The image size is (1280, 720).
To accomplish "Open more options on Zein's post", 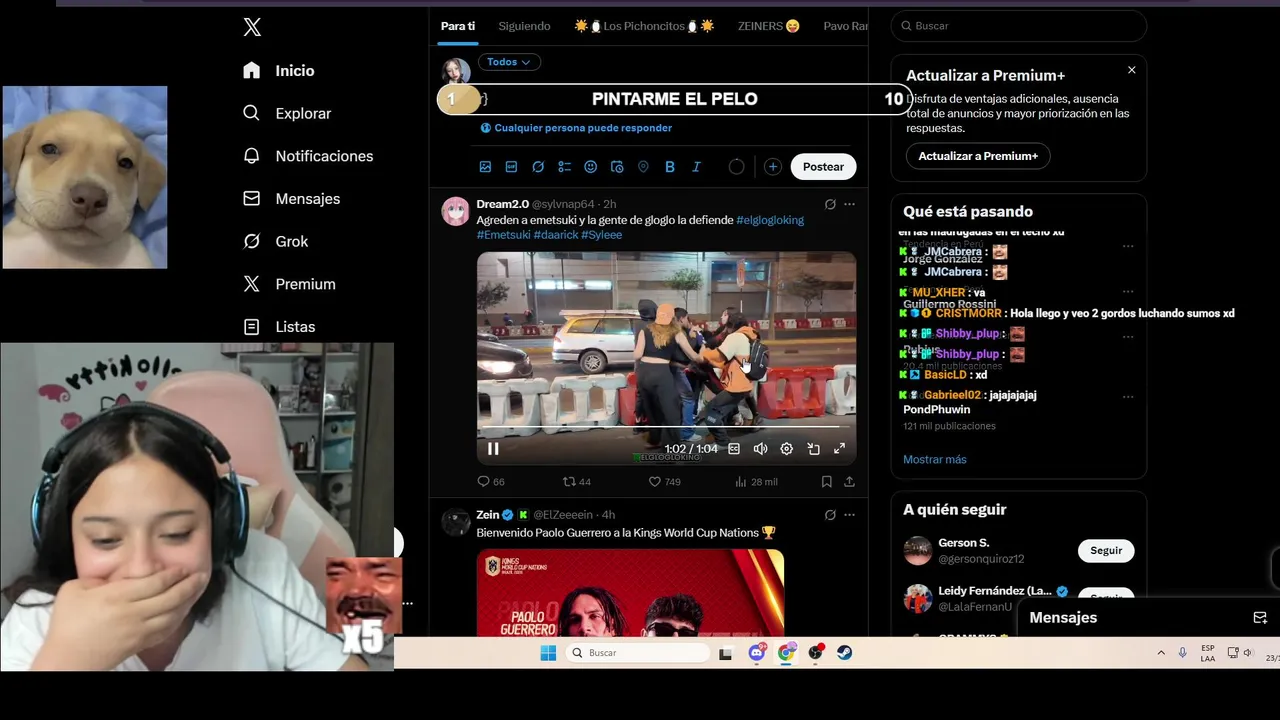I will click(849, 515).
